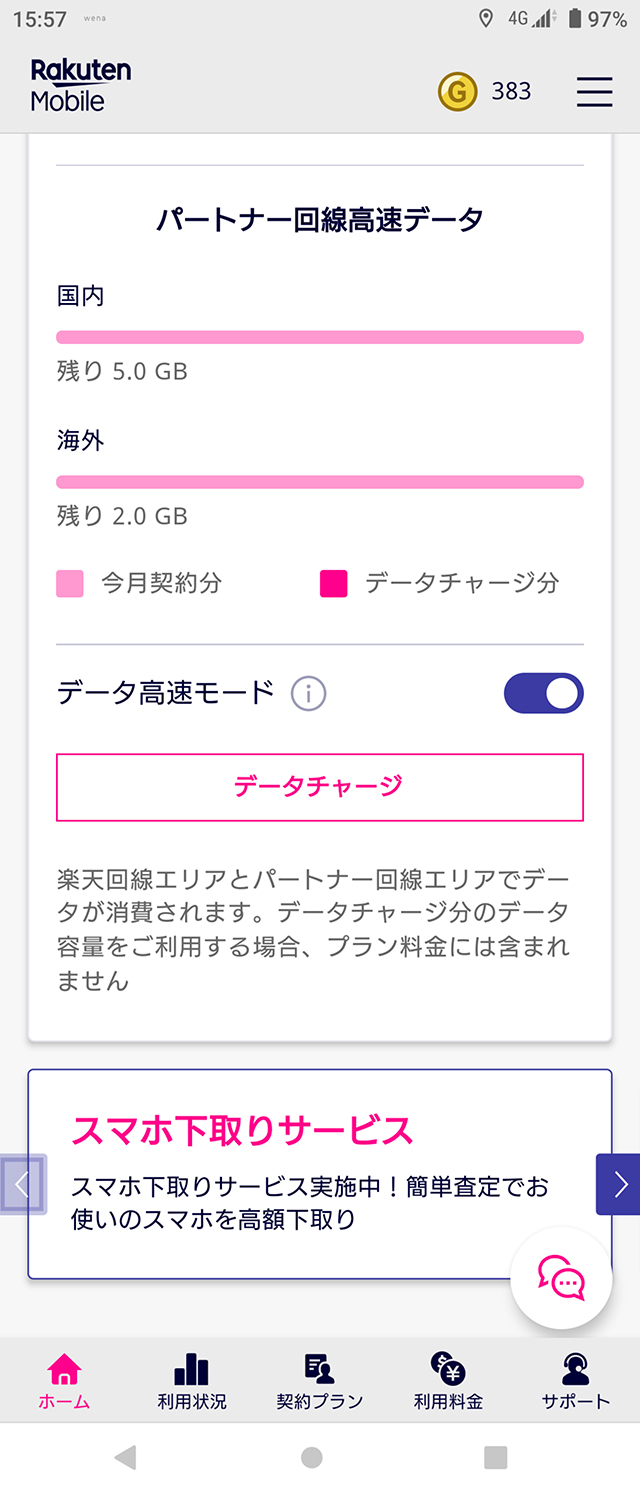Open the 利用料金 tab
640x1495 pixels.
click(x=448, y=1381)
